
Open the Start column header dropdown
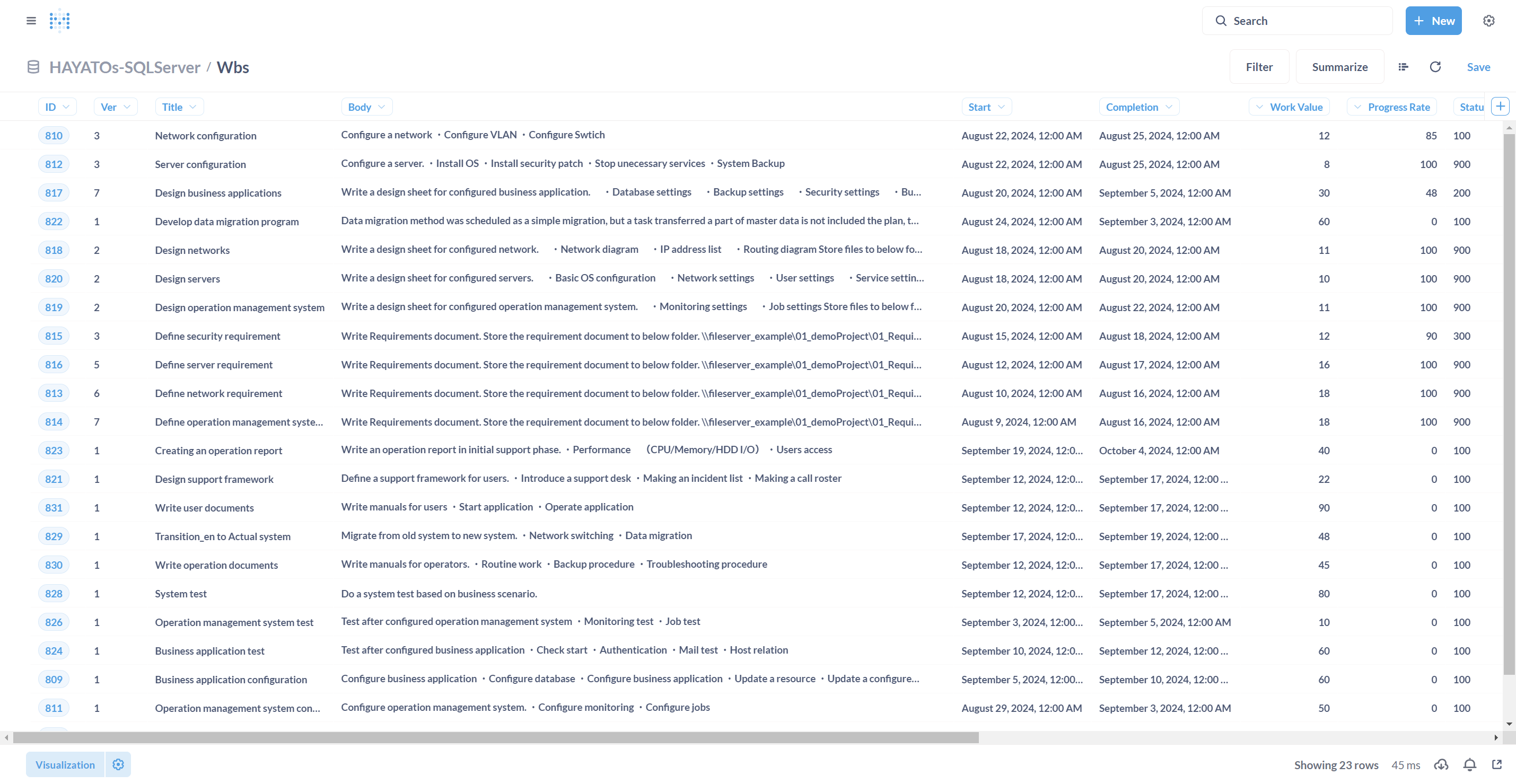pyautogui.click(x=986, y=107)
